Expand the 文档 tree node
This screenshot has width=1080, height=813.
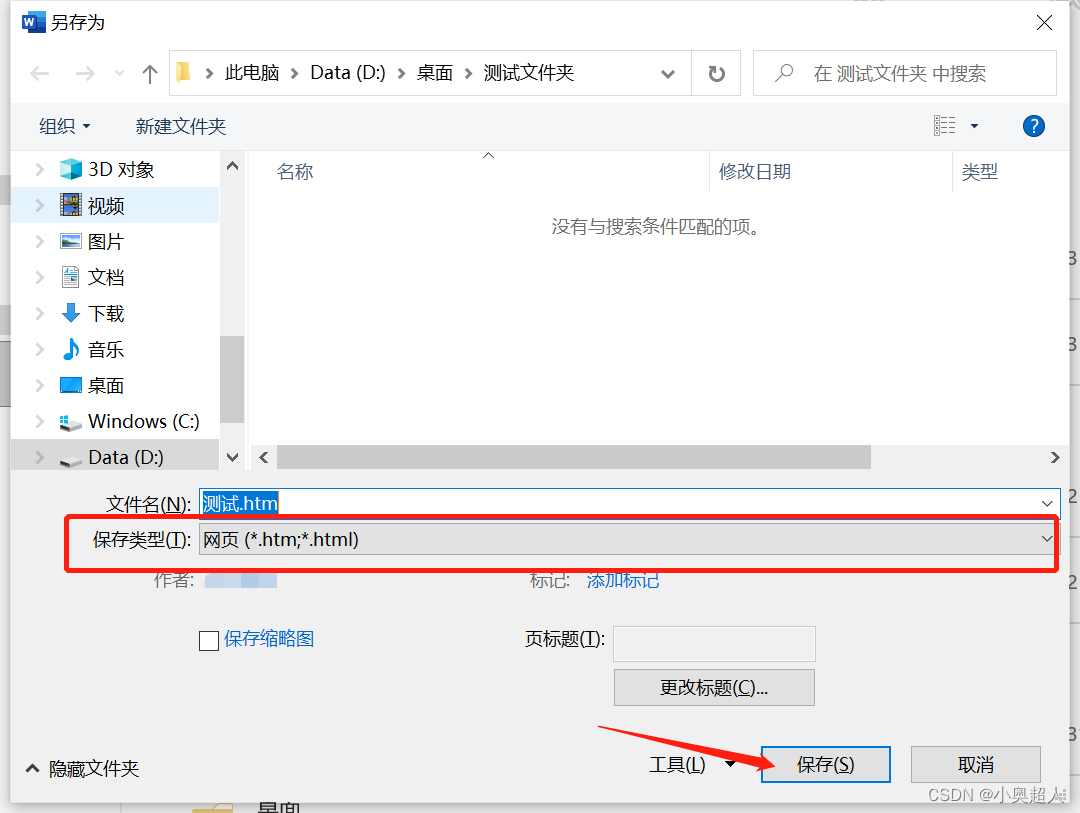click(x=39, y=277)
